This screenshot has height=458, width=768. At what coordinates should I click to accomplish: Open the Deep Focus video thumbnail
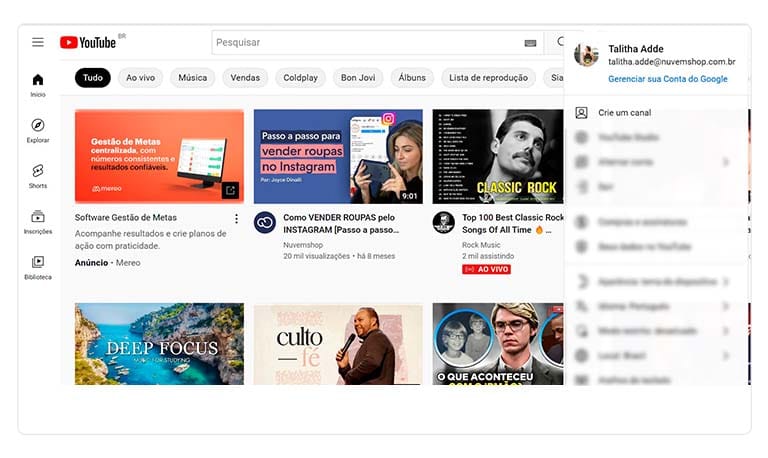coord(159,343)
